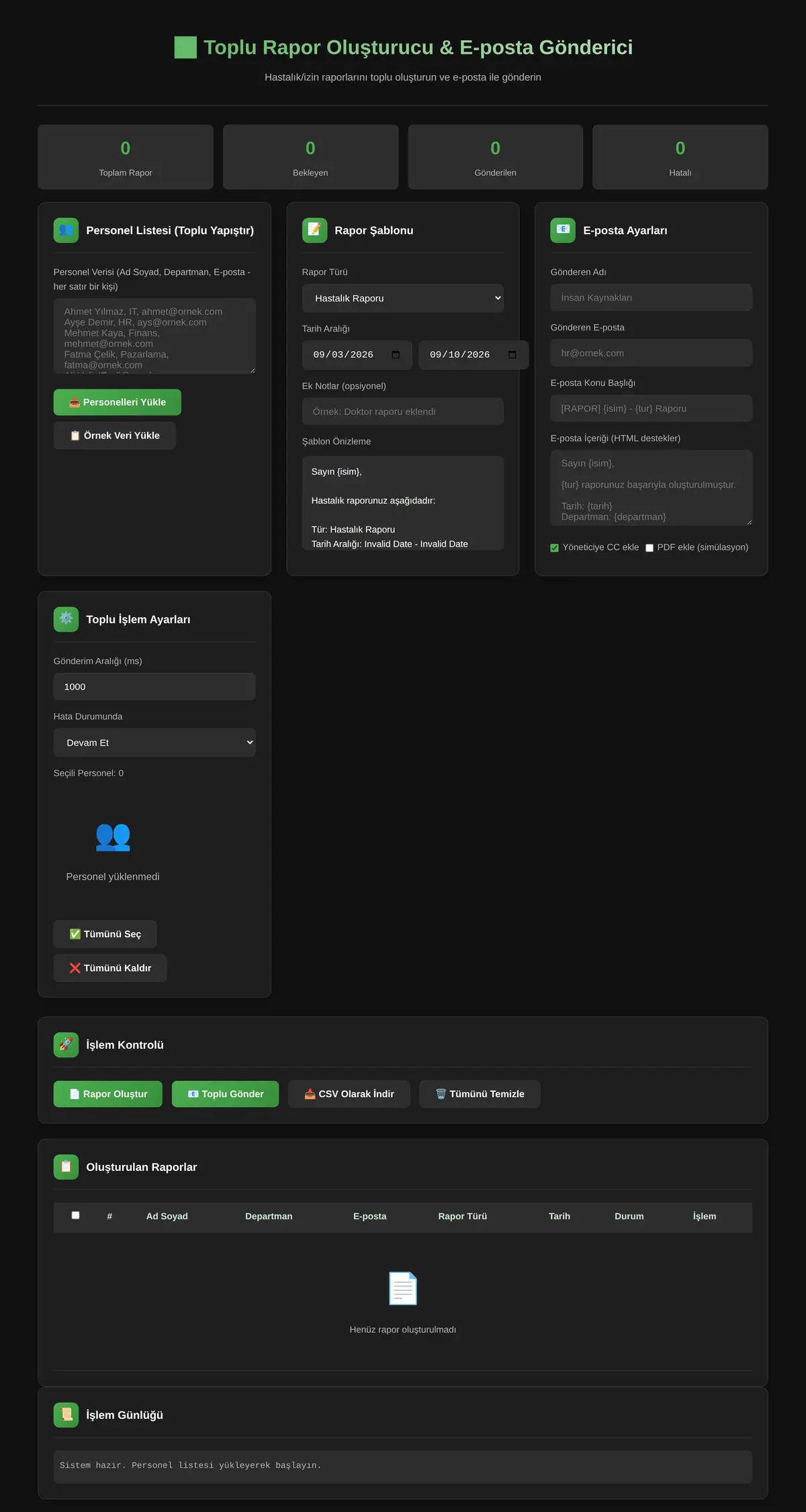
Task: Expand the Hata Durumunda dropdown
Action: 154,743
